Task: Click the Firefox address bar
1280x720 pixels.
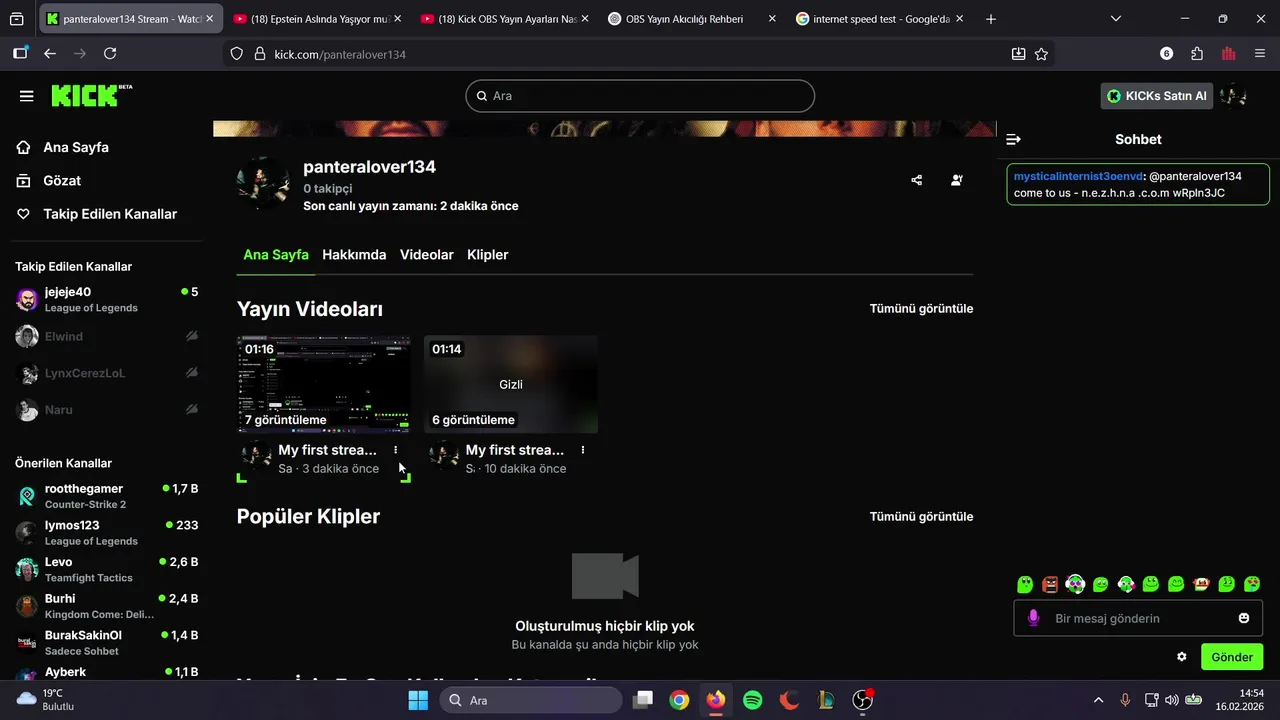Action: [x=640, y=54]
